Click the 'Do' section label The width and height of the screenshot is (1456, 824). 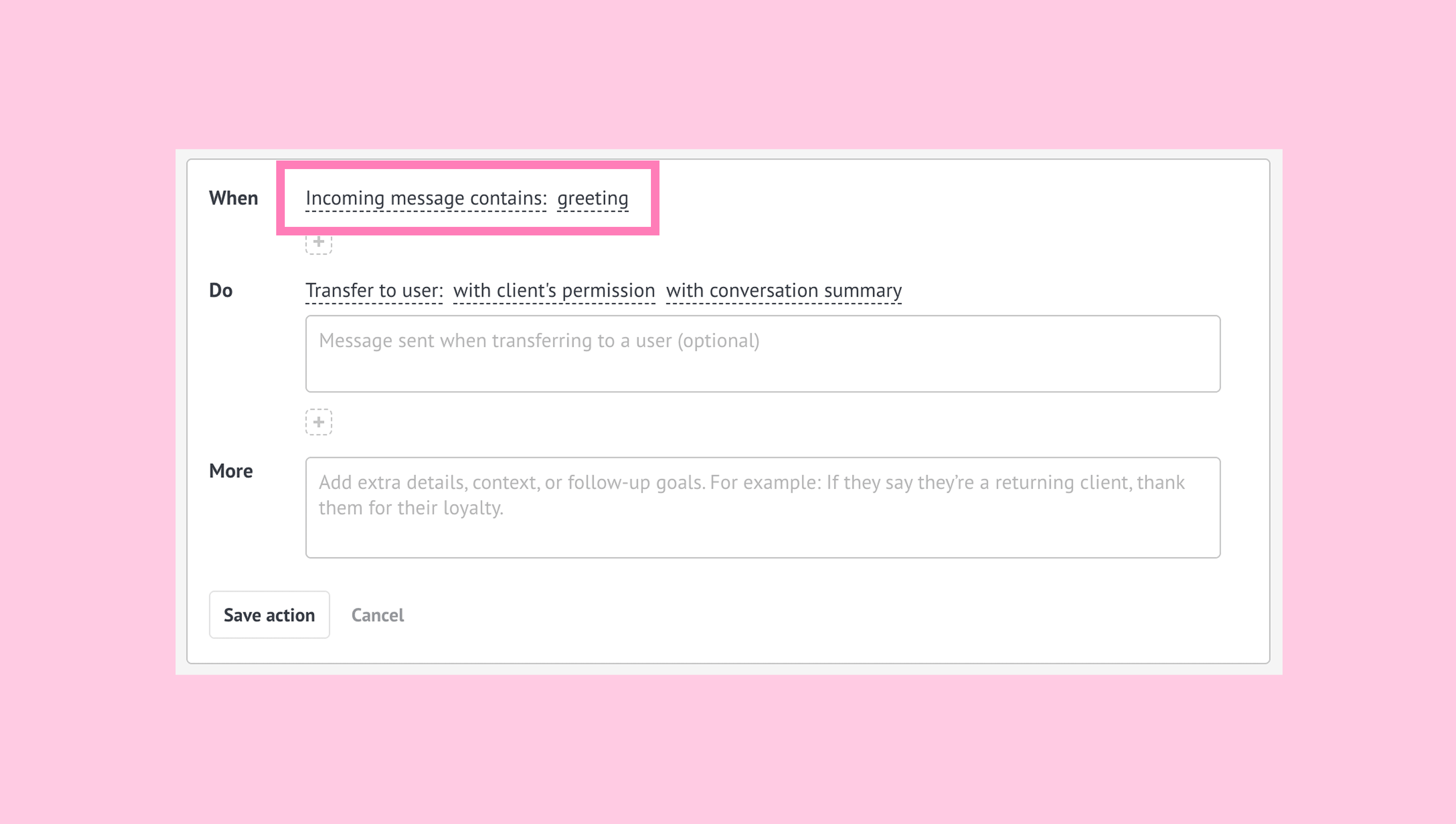pos(221,291)
